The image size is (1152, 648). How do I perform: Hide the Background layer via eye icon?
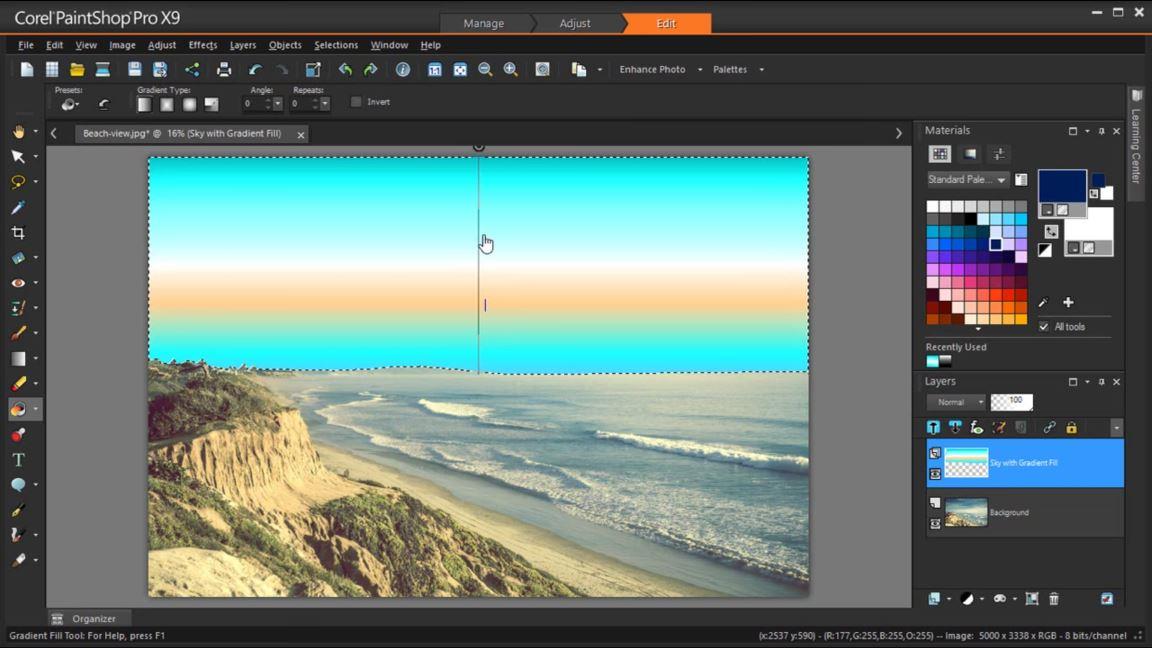[935, 524]
